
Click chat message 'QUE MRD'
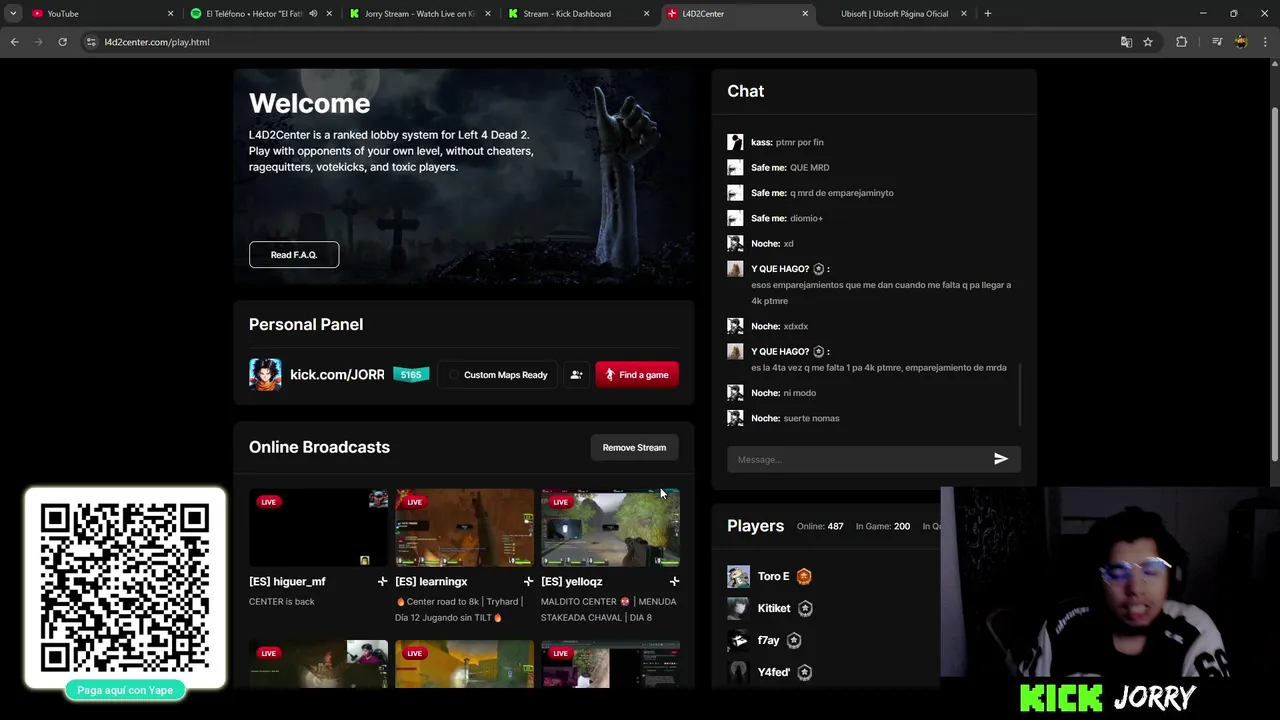[x=809, y=167]
